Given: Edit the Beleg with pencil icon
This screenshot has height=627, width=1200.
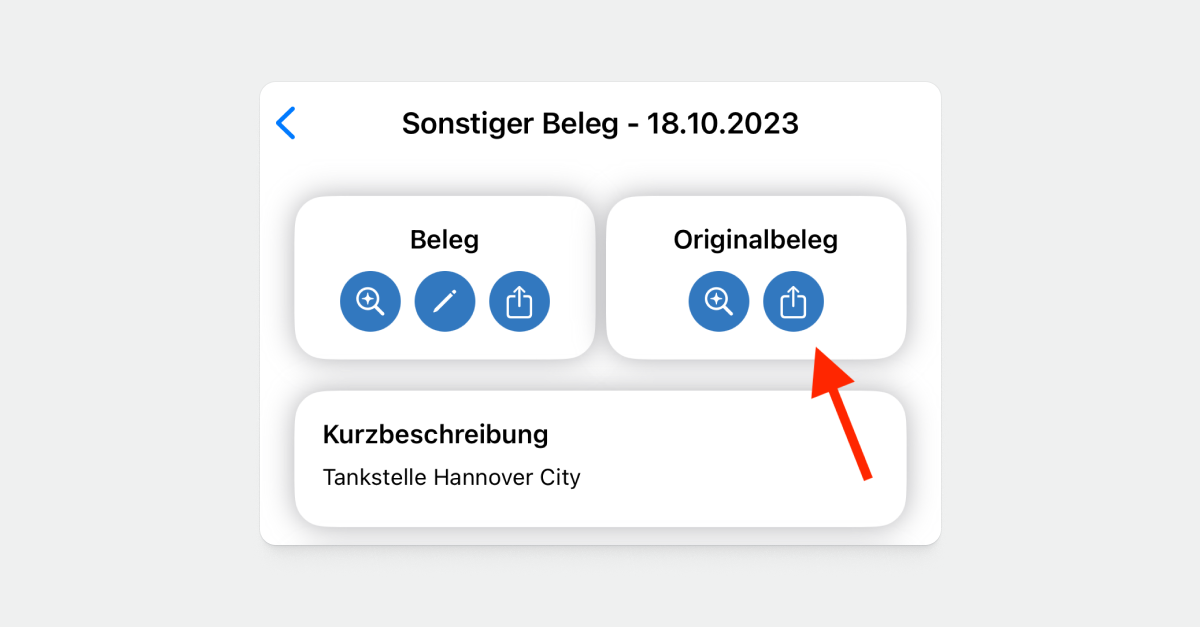Looking at the screenshot, I should click(x=445, y=301).
